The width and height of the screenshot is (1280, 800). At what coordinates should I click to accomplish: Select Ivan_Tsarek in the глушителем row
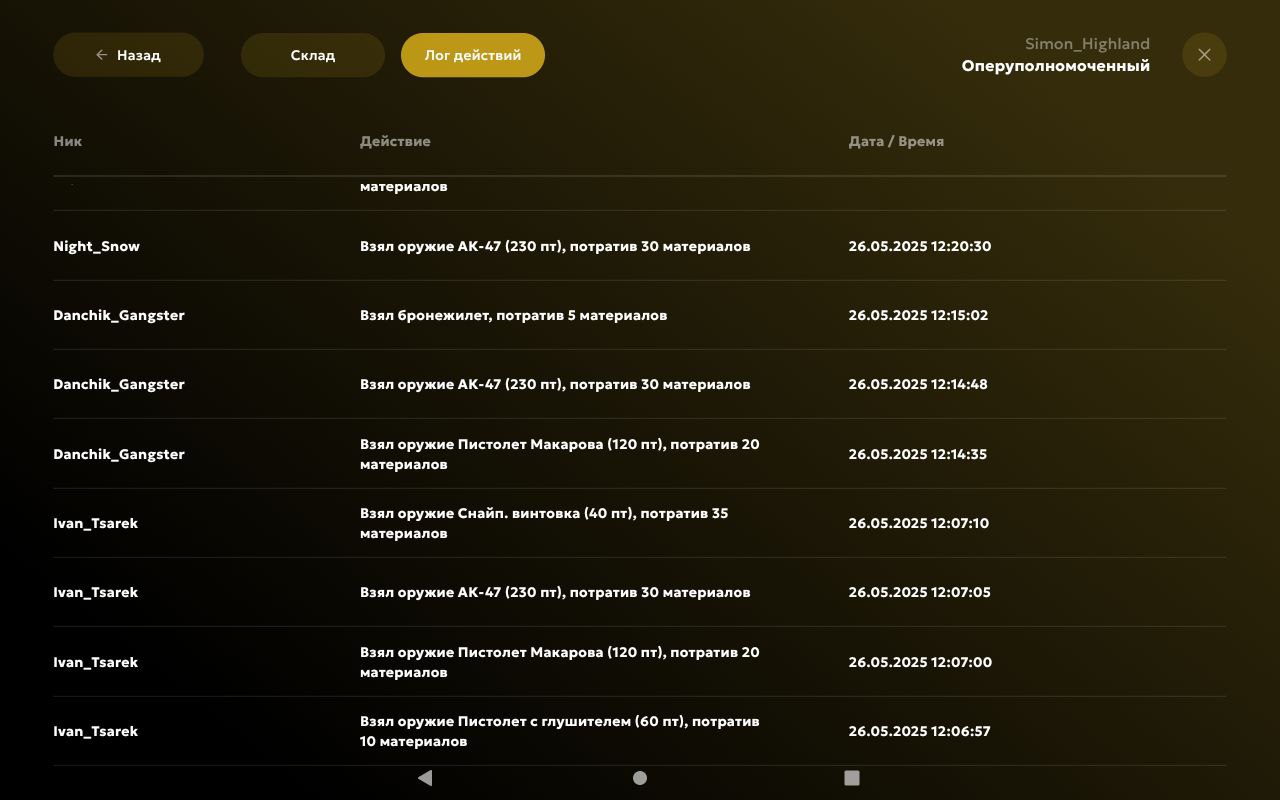pos(95,731)
